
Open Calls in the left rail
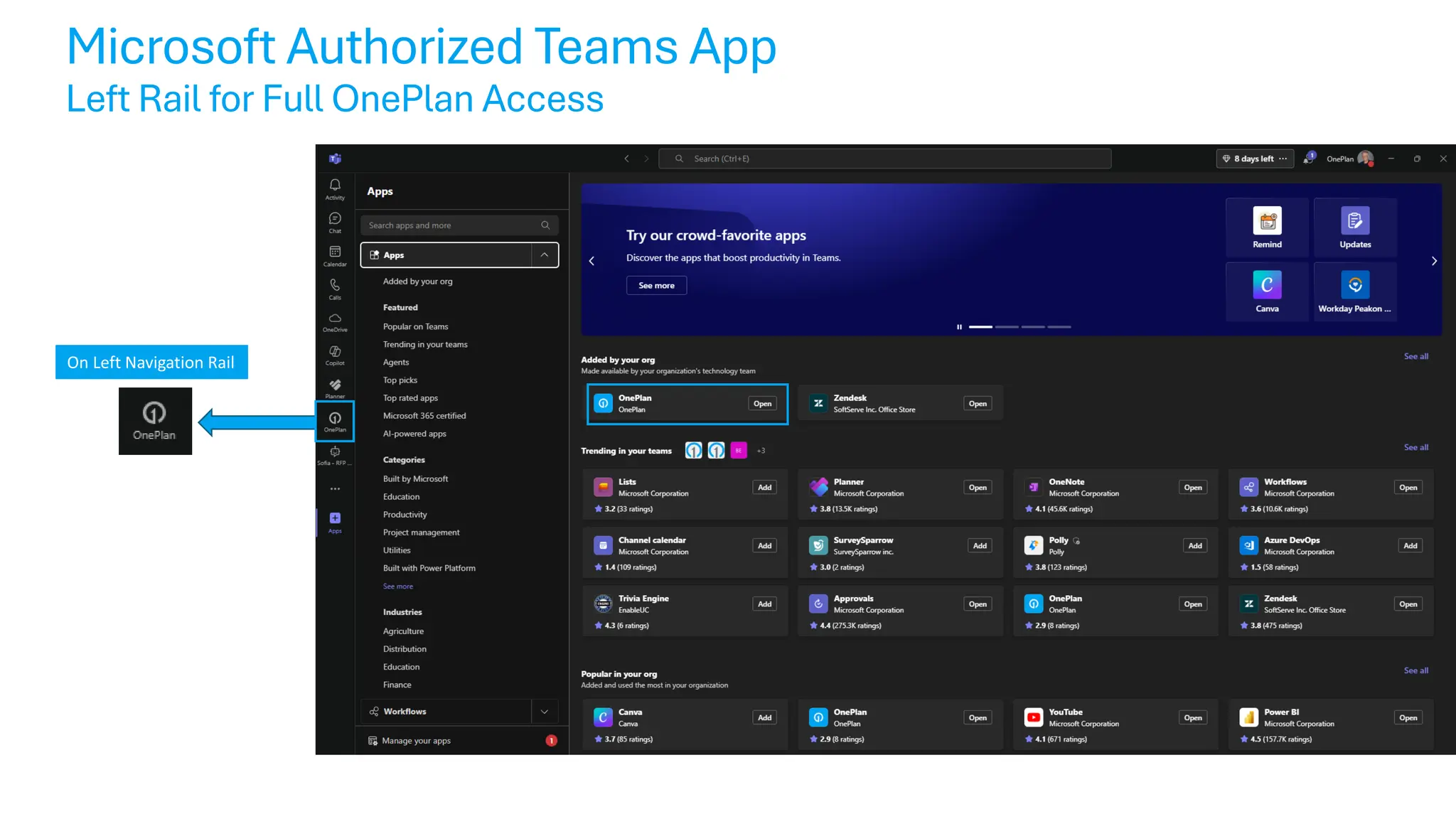tap(335, 289)
